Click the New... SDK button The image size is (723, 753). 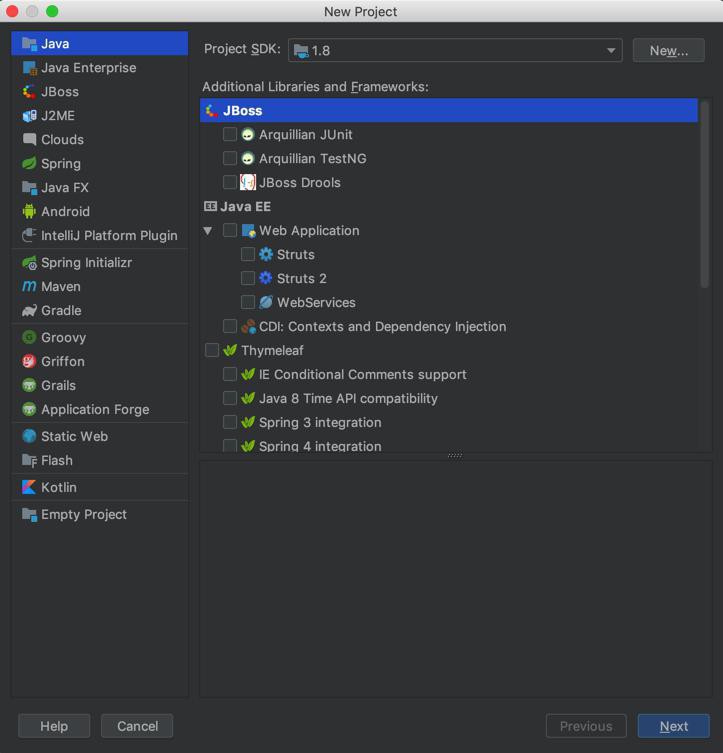pos(669,50)
